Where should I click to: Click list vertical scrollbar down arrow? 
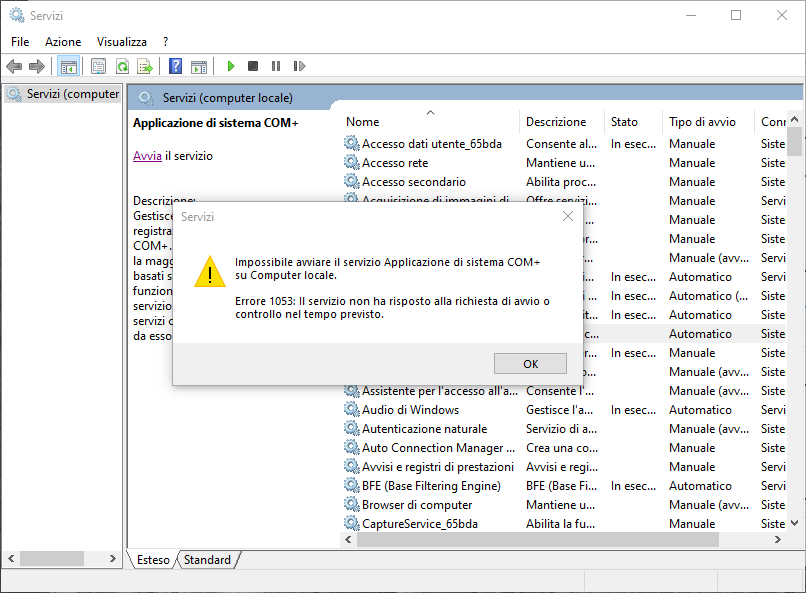coord(795,524)
